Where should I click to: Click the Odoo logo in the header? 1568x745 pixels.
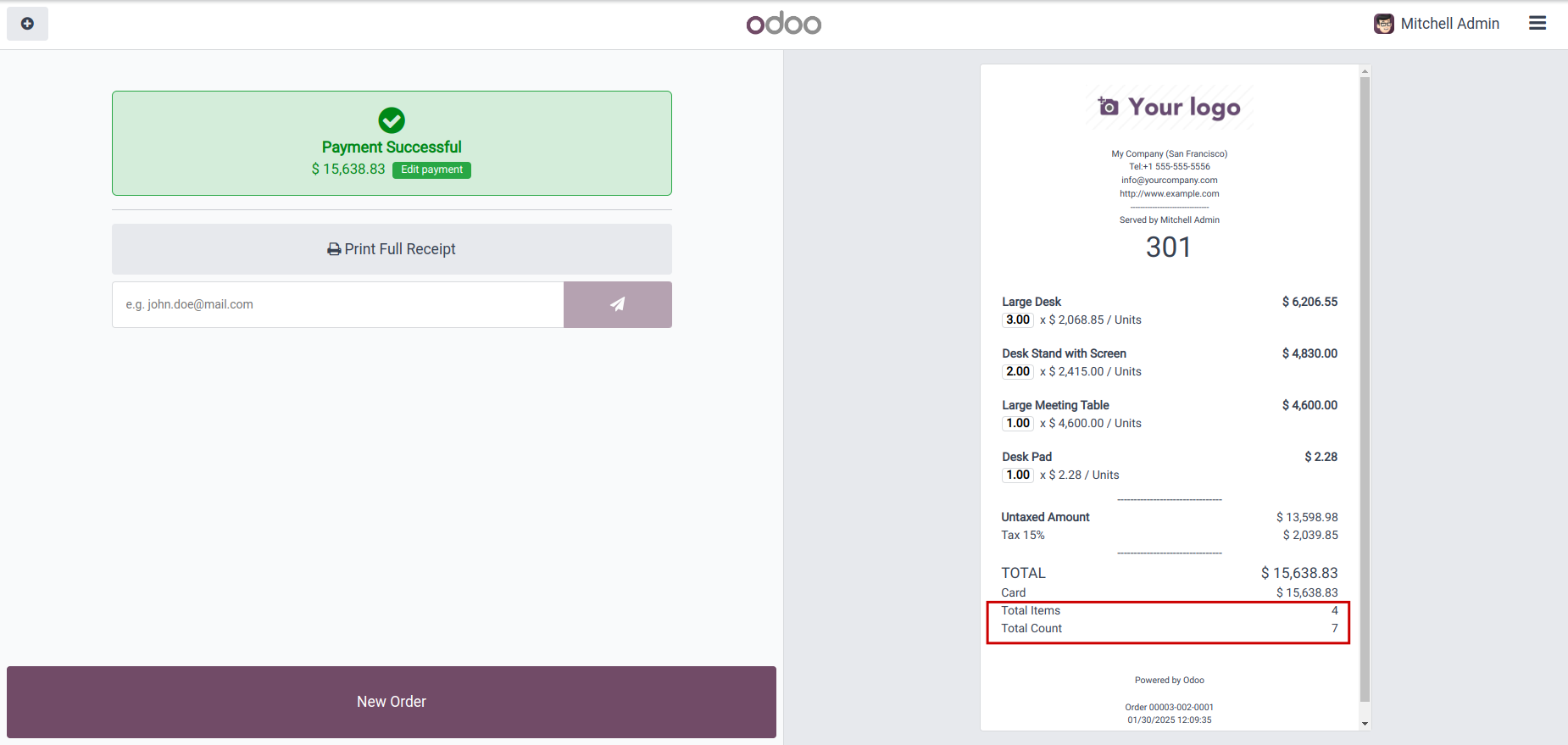tap(783, 24)
